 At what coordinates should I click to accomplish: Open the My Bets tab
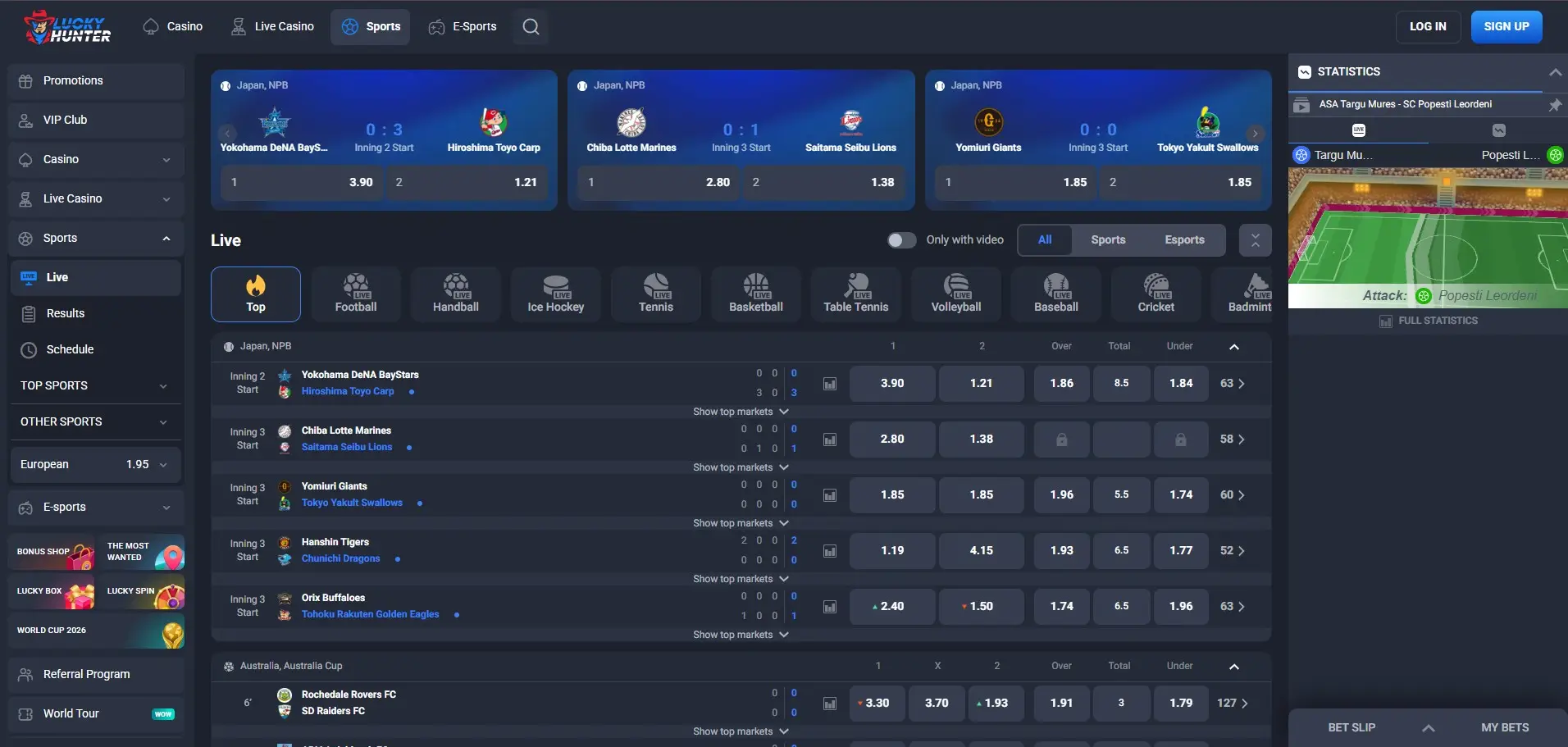[x=1505, y=728]
